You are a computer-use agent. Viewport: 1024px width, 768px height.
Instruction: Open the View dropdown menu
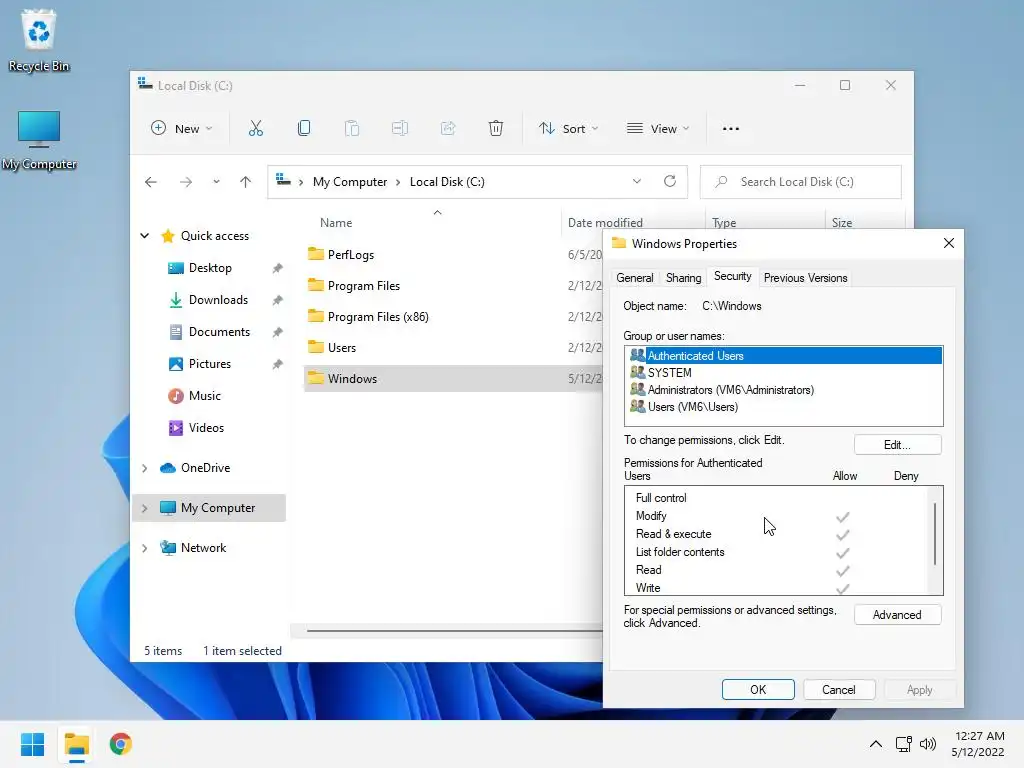(658, 129)
